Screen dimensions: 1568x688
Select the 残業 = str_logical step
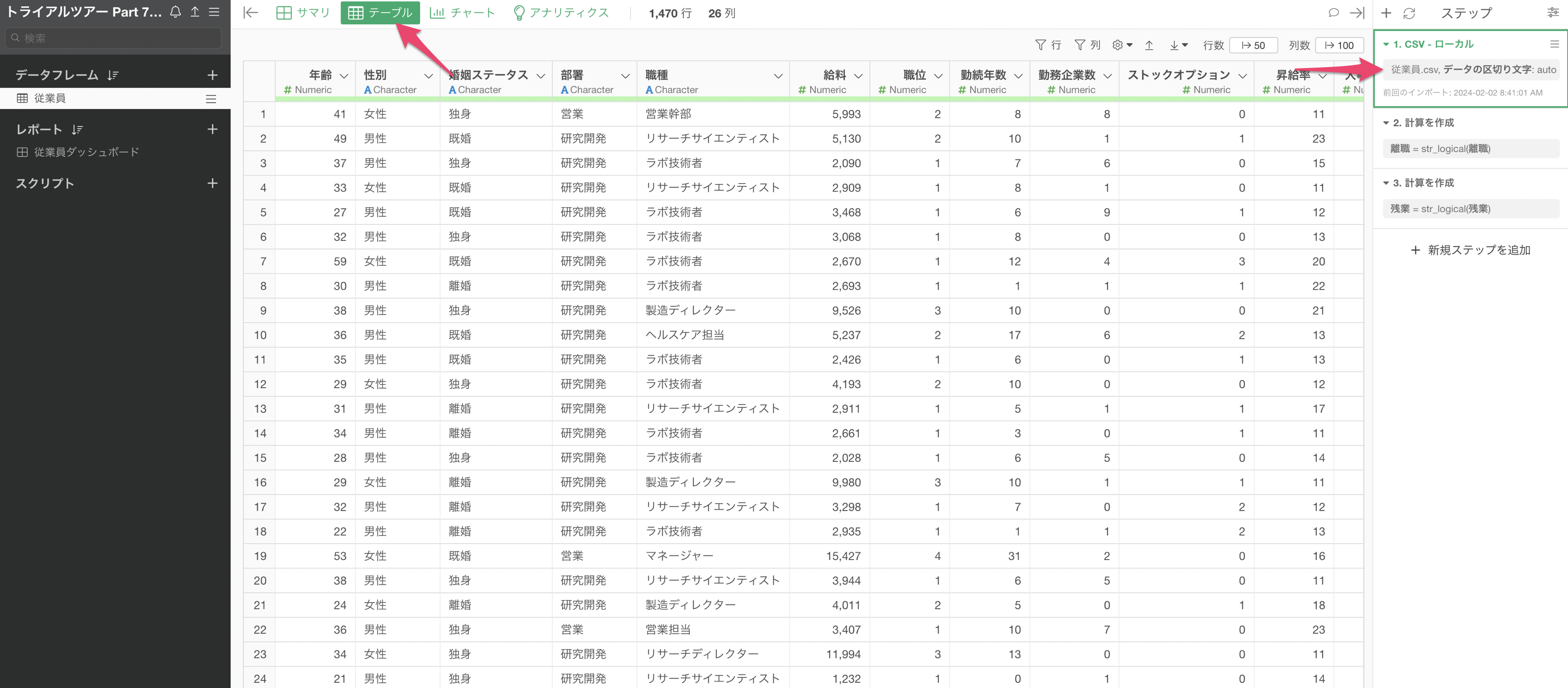(1471, 209)
